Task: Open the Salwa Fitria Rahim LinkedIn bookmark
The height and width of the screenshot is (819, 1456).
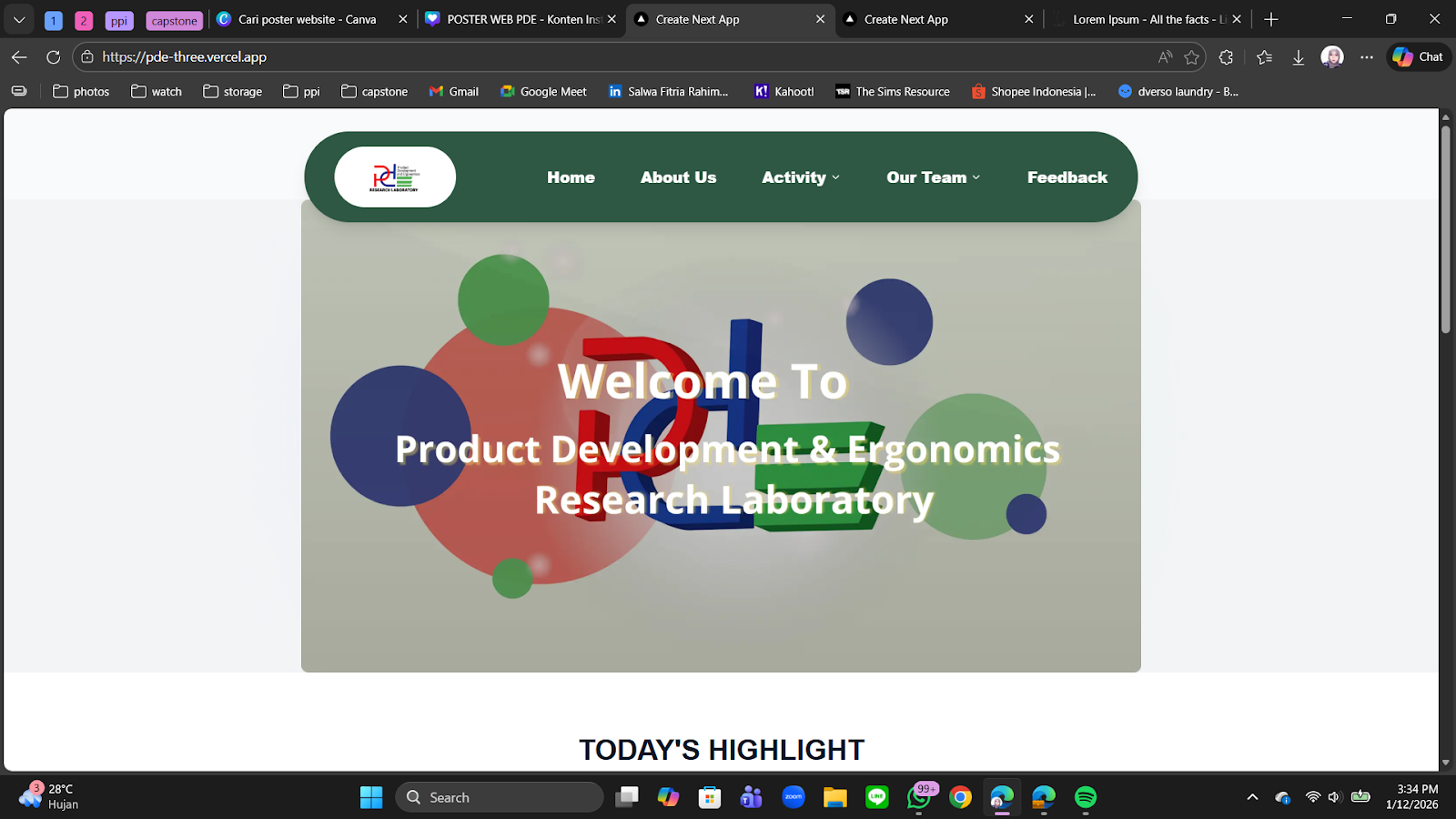Action: click(x=669, y=91)
